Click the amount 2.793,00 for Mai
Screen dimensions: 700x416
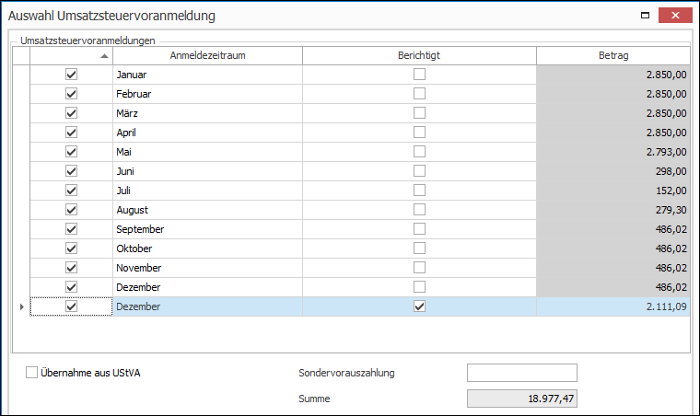pyautogui.click(x=666, y=152)
